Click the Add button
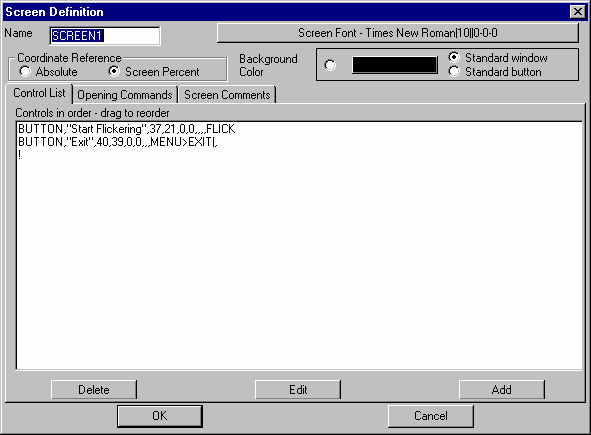Screen dimensions: 591x435 [x=502, y=389]
